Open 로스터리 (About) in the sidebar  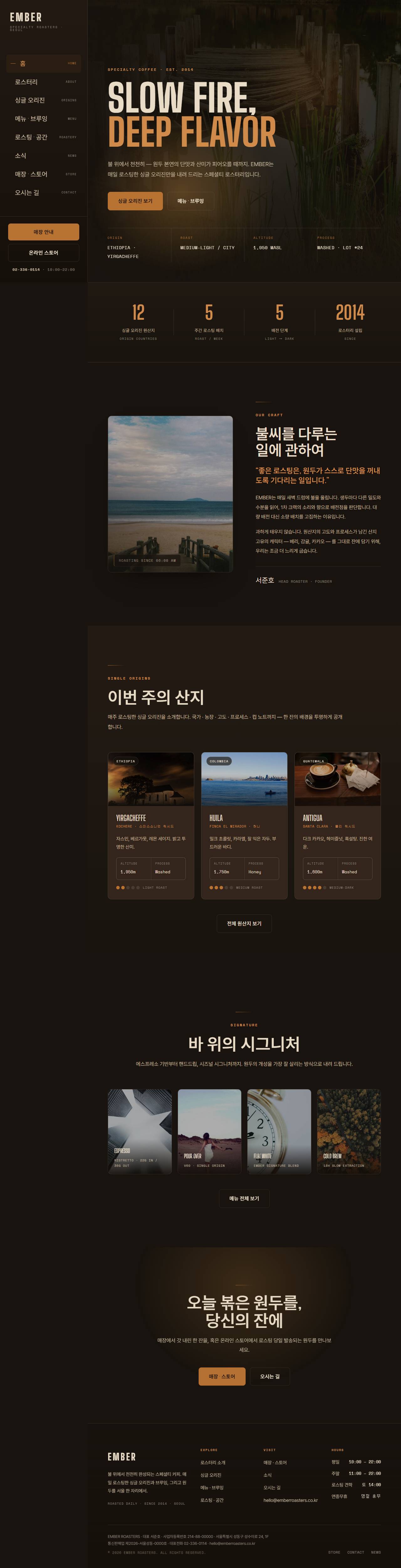pos(43,82)
